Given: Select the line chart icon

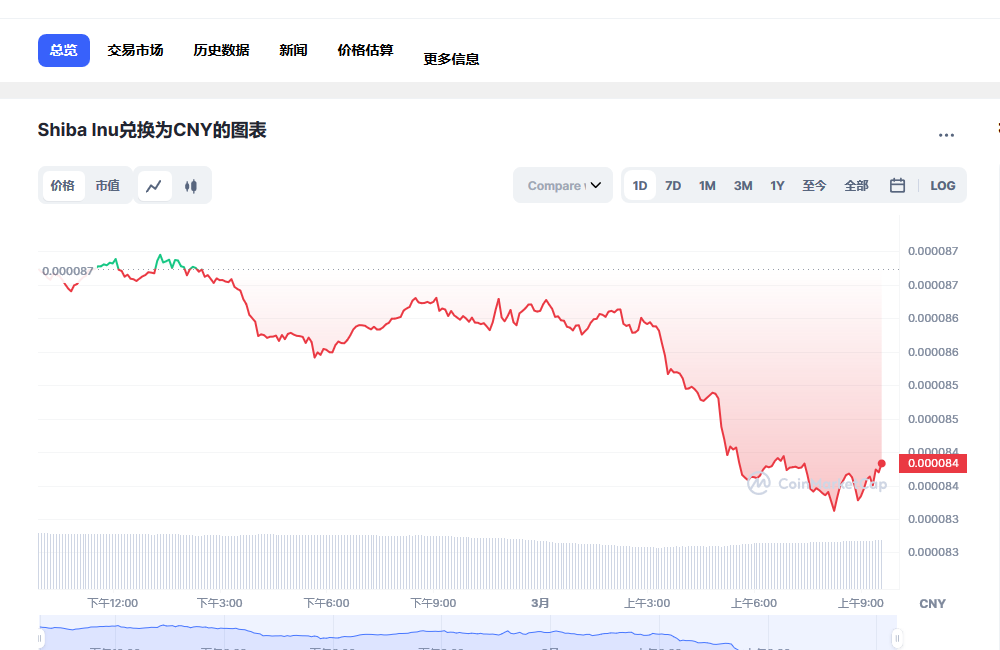Looking at the screenshot, I should (x=154, y=185).
